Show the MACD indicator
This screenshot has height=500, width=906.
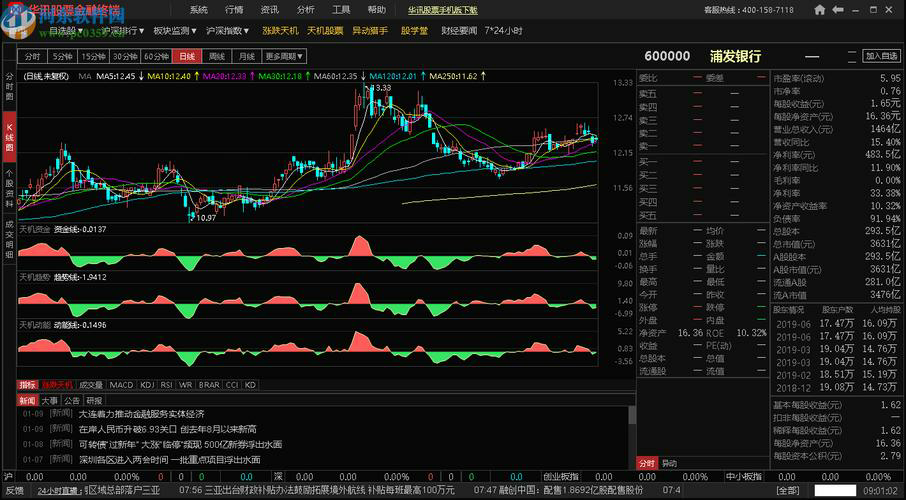click(x=121, y=384)
